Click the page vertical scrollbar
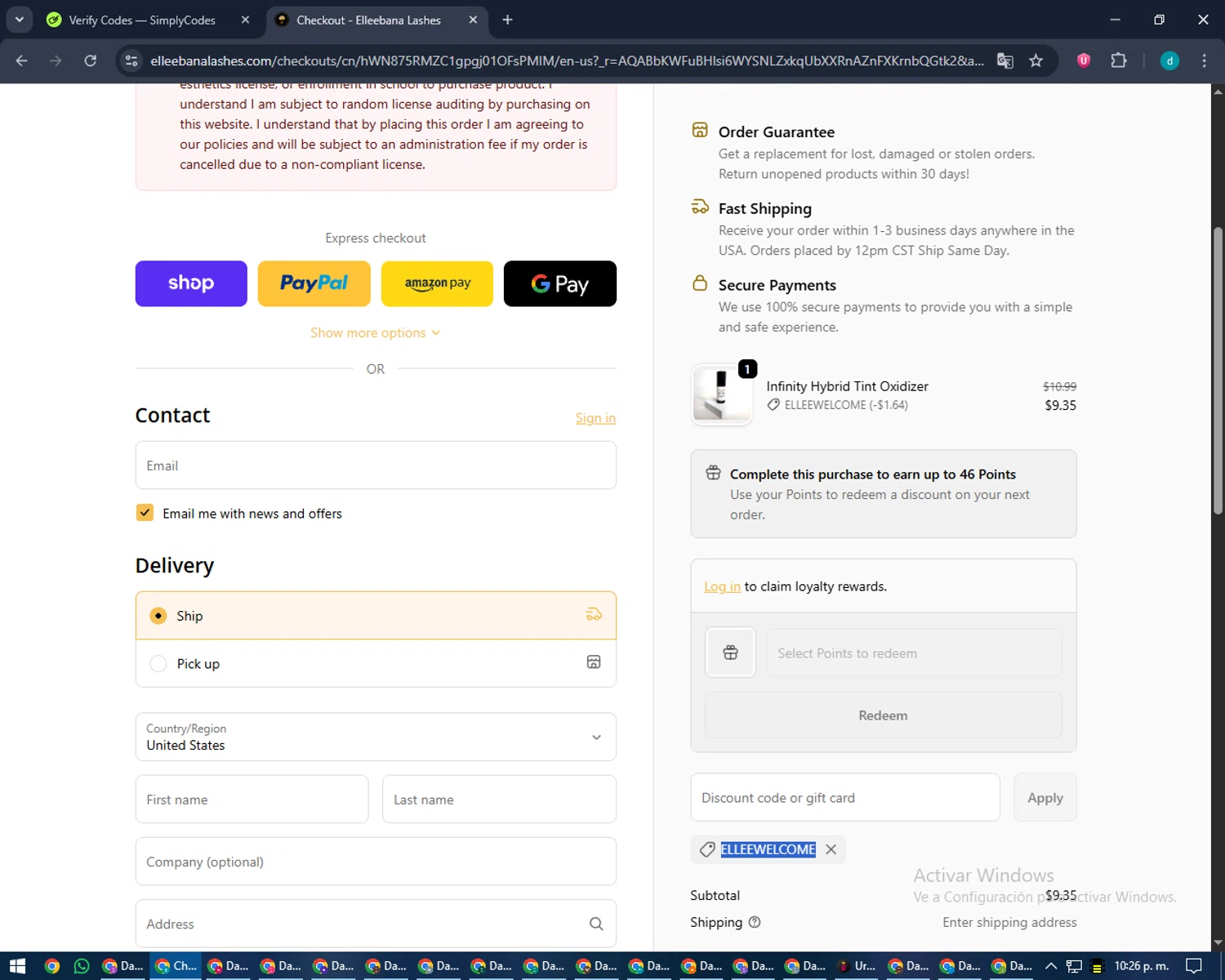 click(1218, 370)
